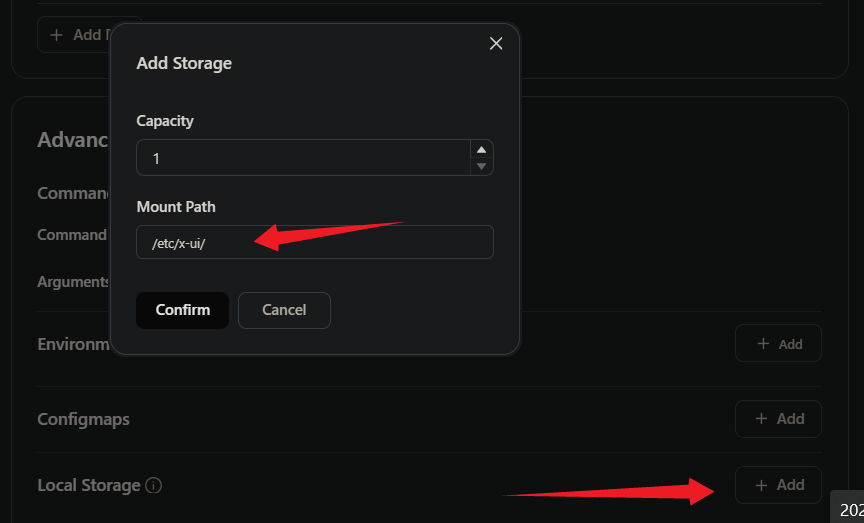The width and height of the screenshot is (864, 523).
Task: Click the plus icon in Environment Add
Action: [x=763, y=344]
